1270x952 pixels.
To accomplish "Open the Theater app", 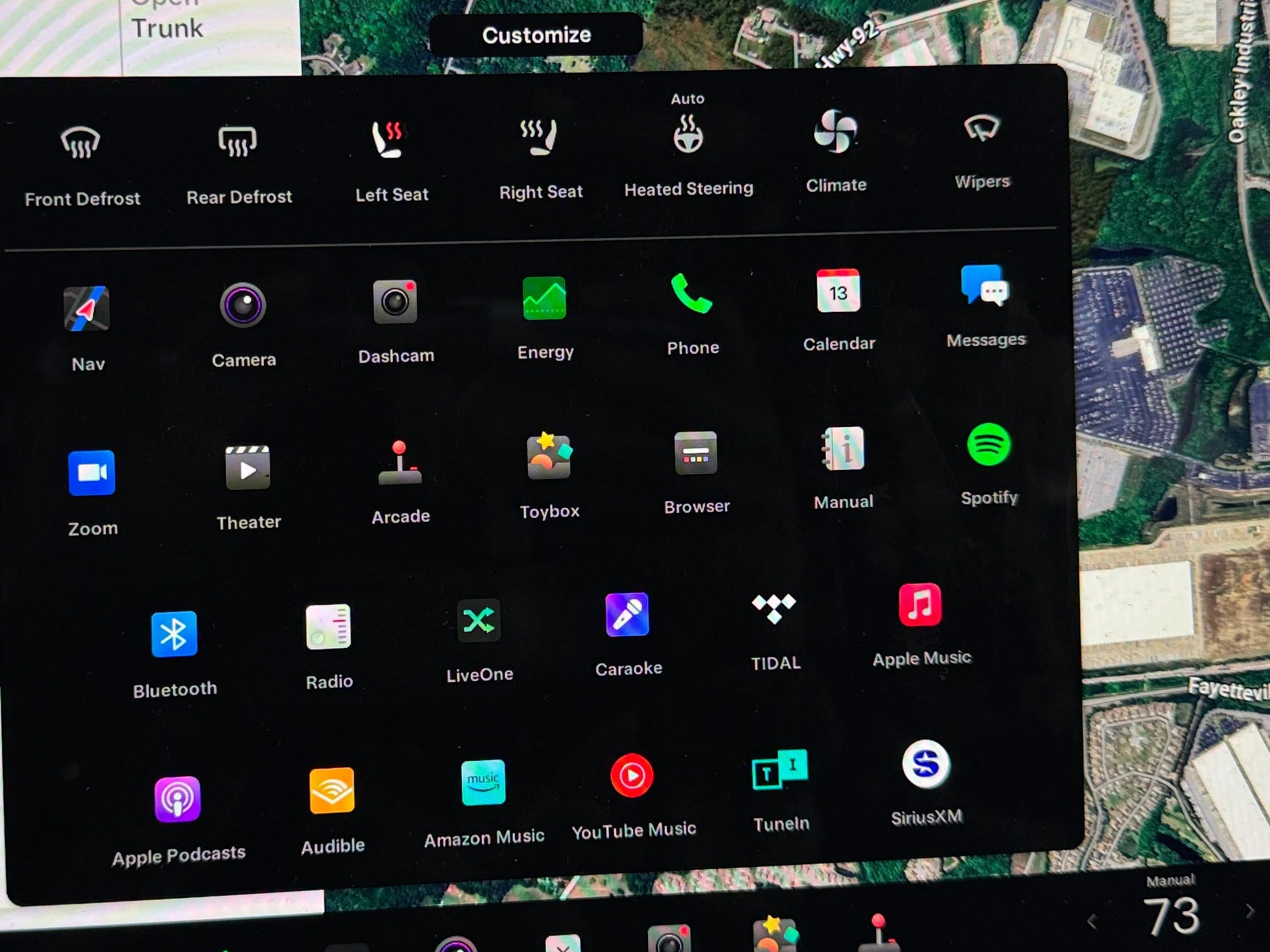I will pos(248,468).
